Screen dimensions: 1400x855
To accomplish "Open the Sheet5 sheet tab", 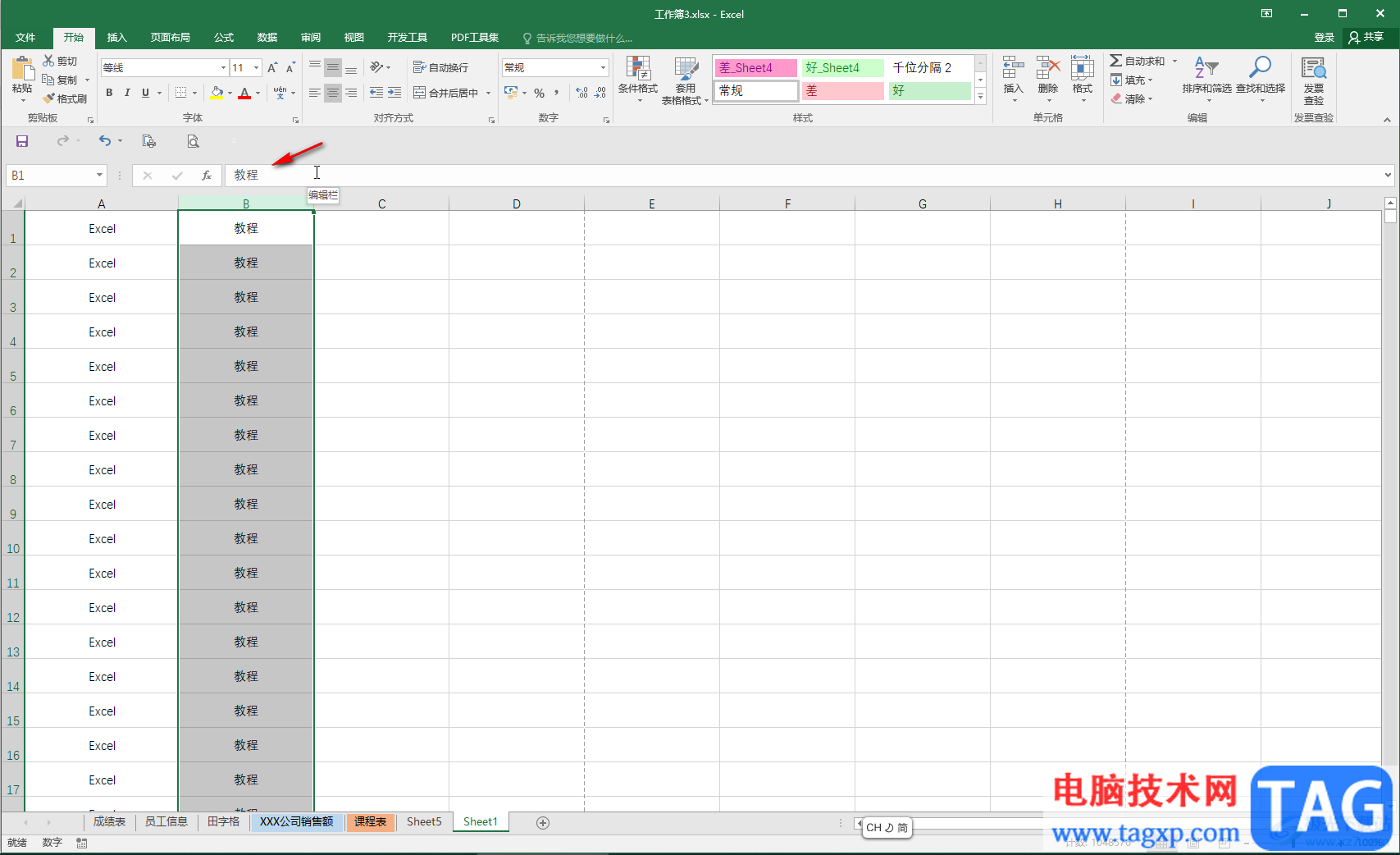I will click(x=424, y=821).
